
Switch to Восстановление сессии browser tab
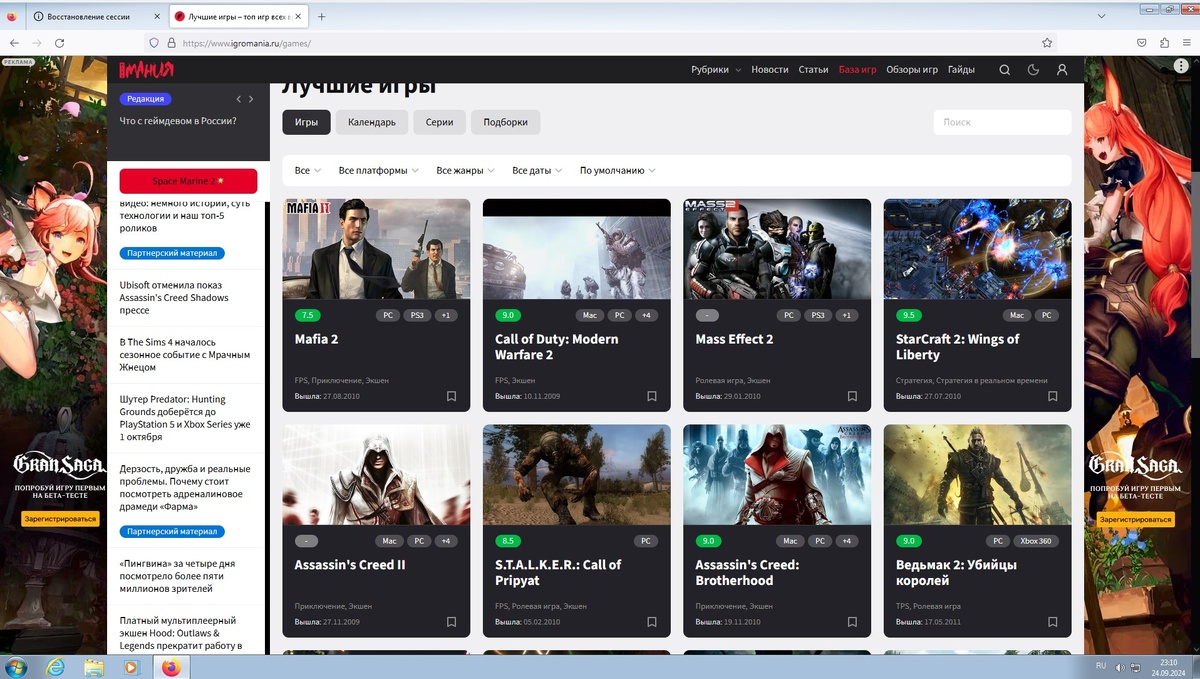(95, 17)
